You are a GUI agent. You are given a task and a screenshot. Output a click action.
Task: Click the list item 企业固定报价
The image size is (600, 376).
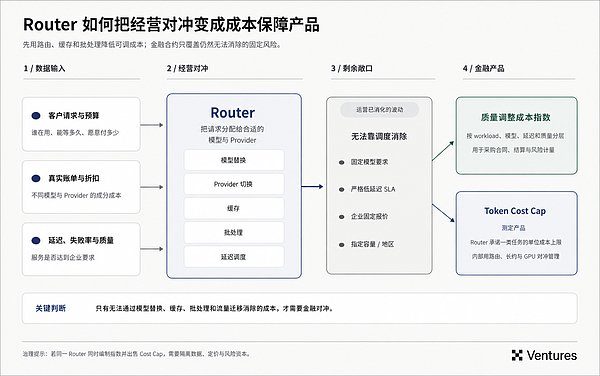coord(369,216)
